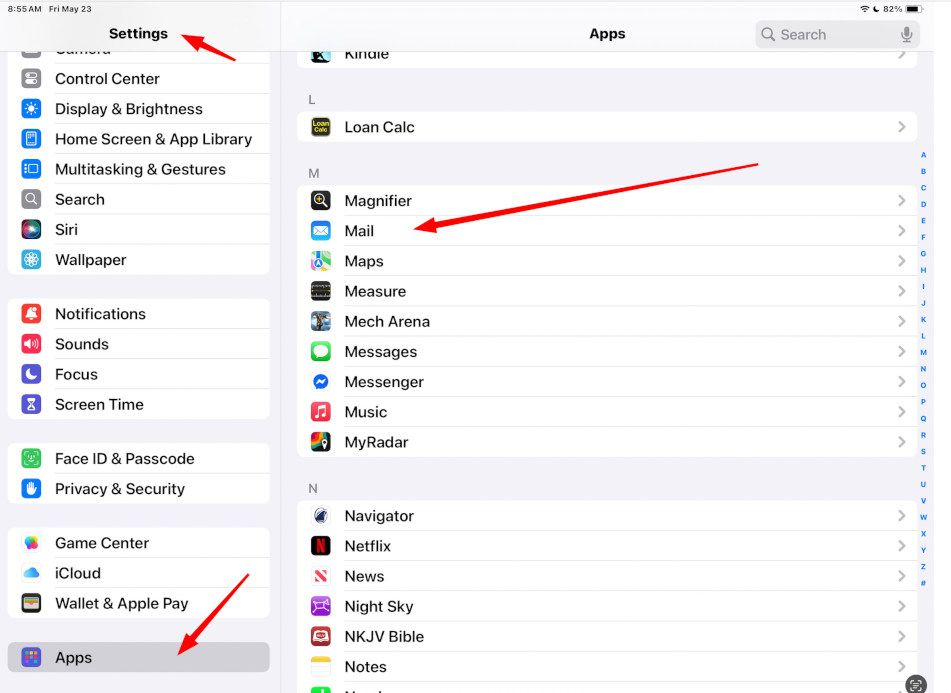951x693 pixels.
Task: Tap the Control Center icon
Action: [31, 79]
